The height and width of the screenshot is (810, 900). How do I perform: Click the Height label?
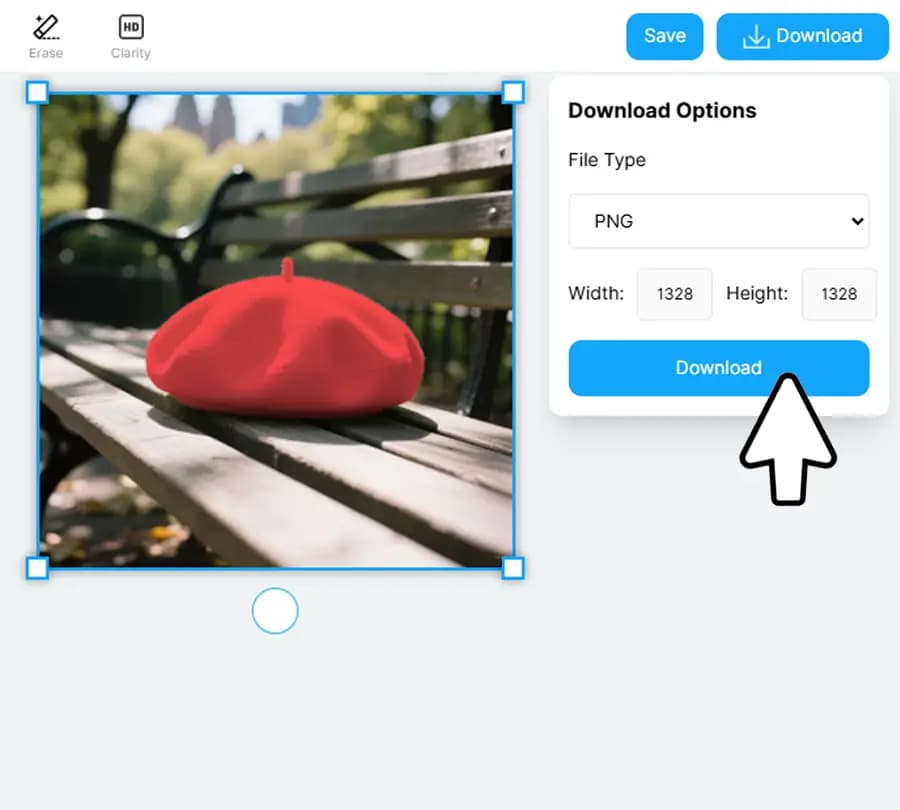point(757,294)
